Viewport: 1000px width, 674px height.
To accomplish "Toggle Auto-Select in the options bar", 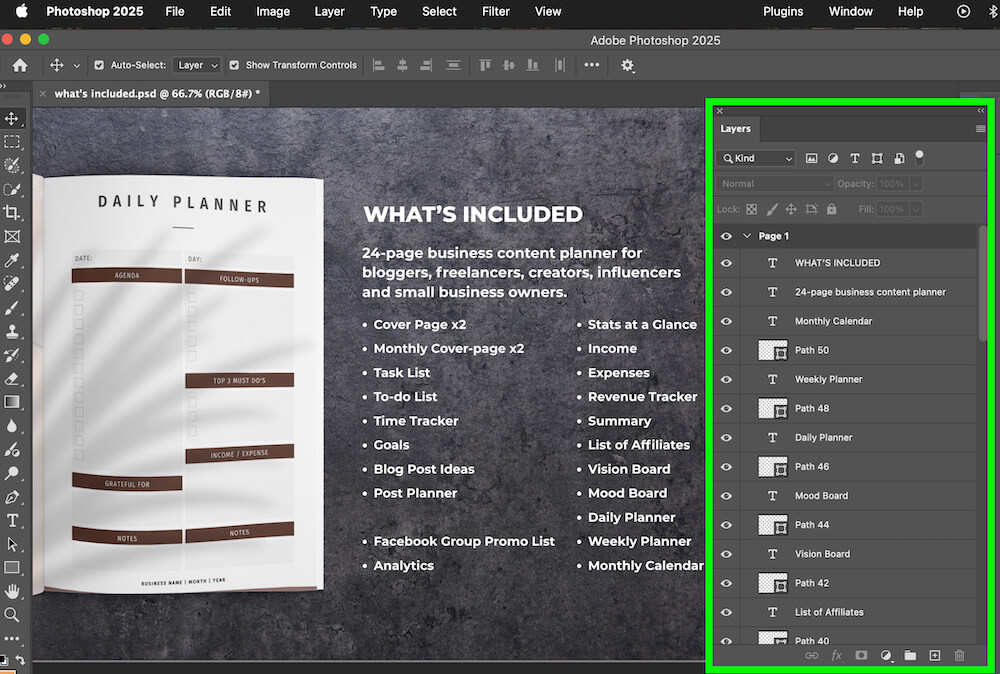I will tap(99, 65).
